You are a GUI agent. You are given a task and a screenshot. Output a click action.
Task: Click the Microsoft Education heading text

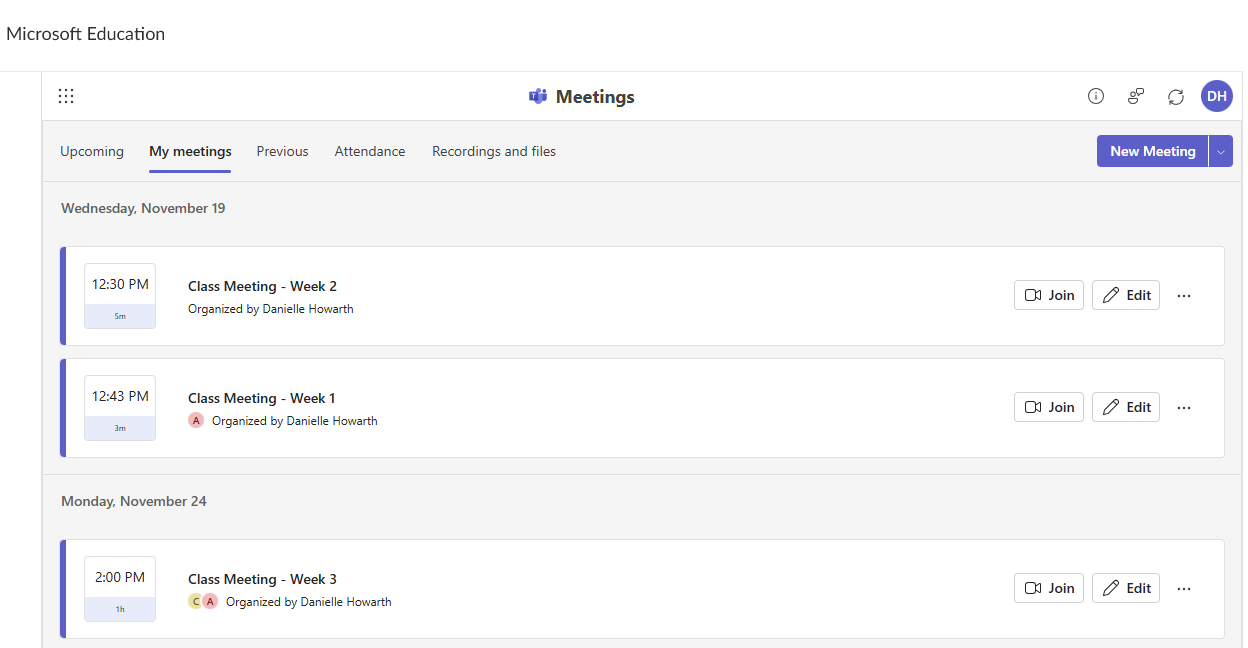86,34
